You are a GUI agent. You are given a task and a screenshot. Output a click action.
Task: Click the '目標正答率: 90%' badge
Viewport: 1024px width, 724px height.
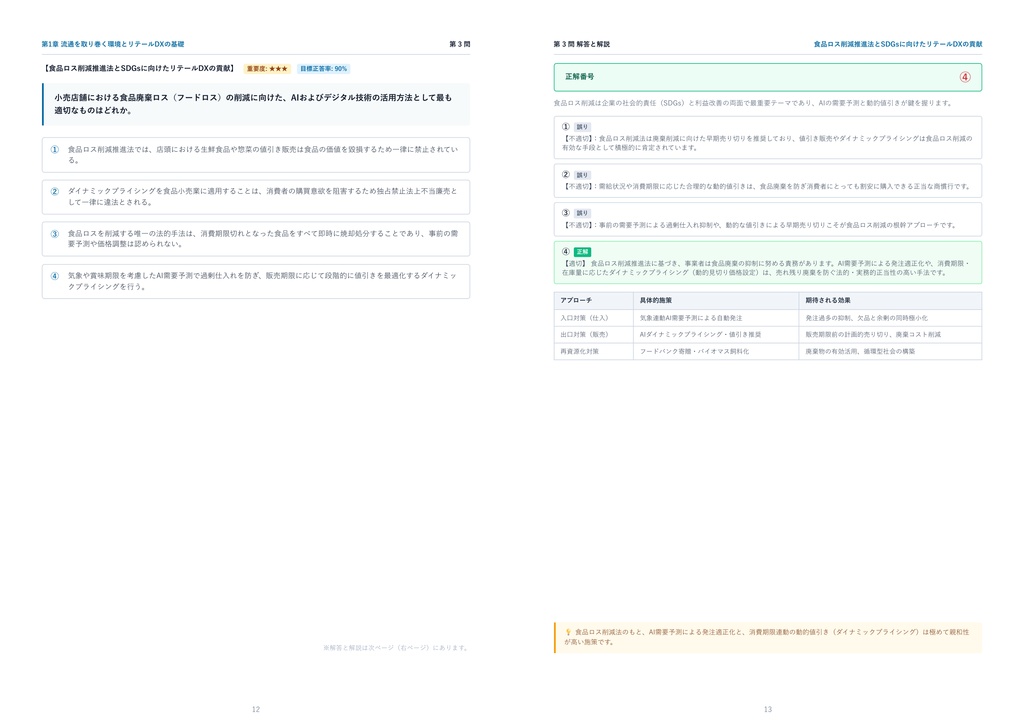pos(324,69)
